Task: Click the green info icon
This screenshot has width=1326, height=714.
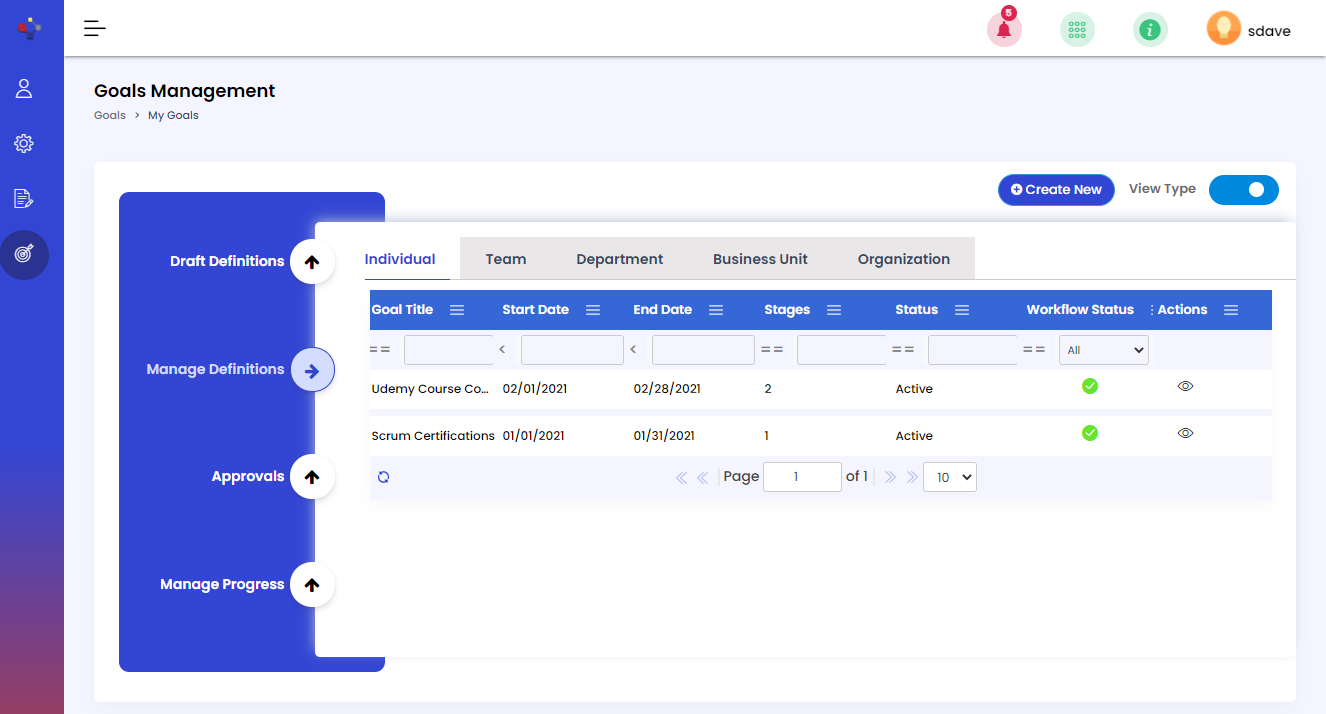Action: [x=1150, y=30]
